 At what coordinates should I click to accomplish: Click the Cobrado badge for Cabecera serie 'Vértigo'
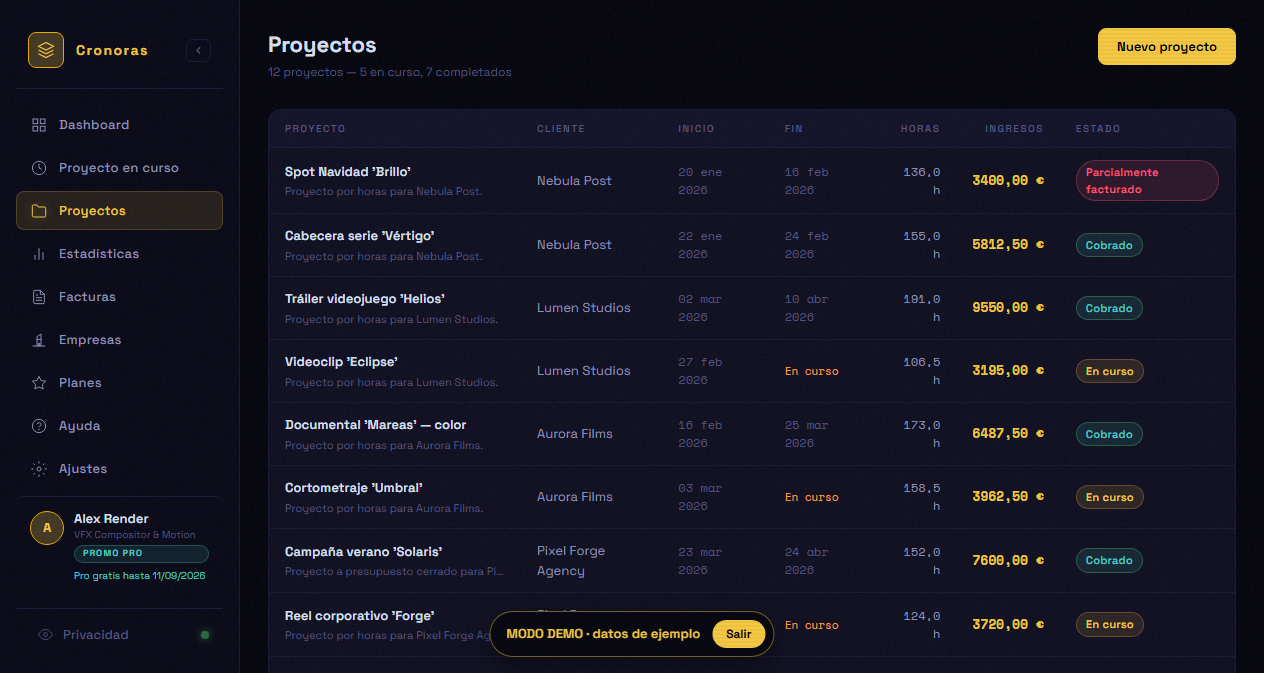[x=1109, y=245]
